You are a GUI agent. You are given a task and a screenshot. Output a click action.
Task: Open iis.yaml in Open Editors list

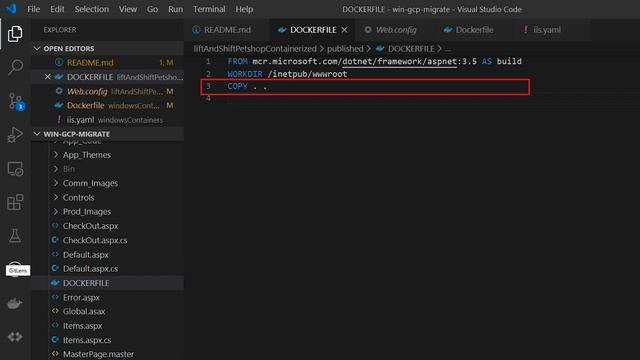tap(107, 120)
